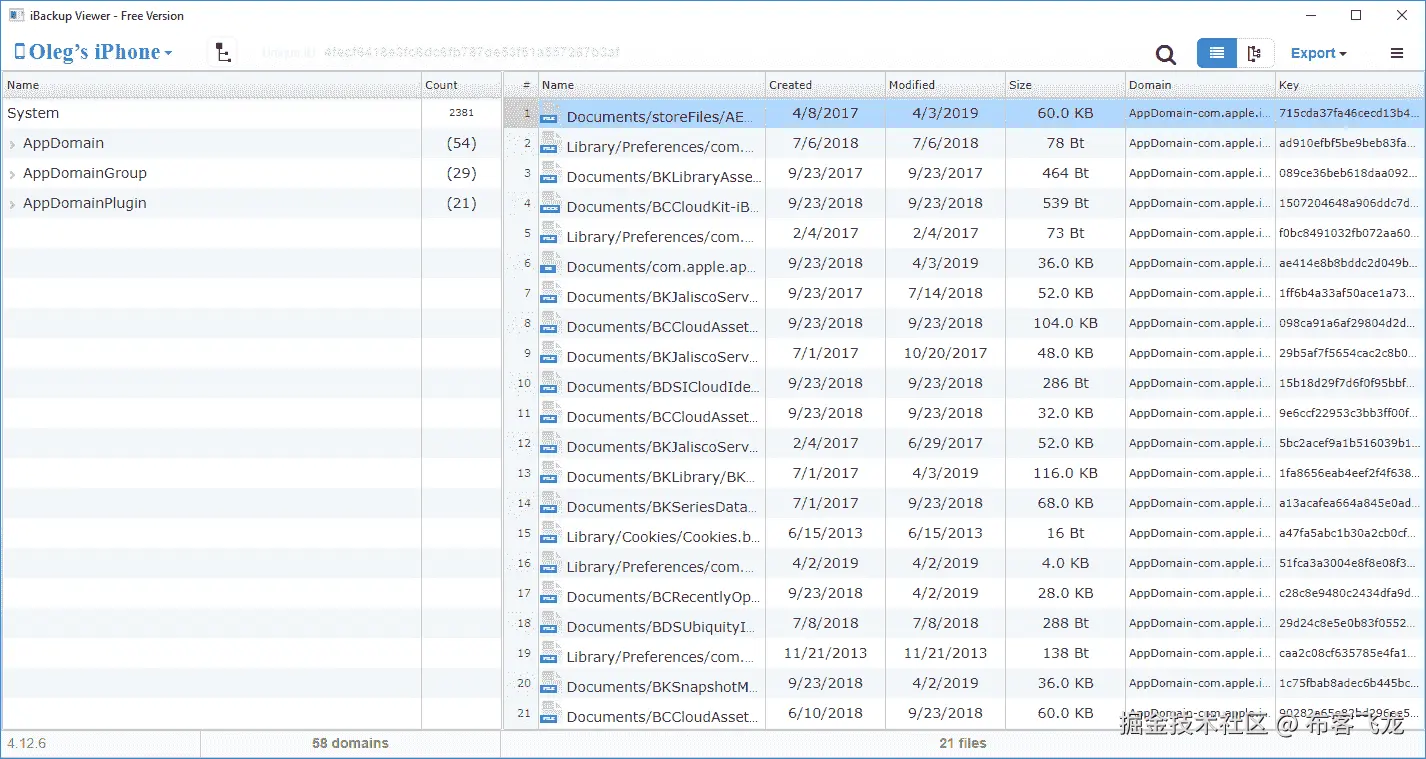Screen dimensions: 1426x759
Task: Click the file icon for Documents/com.apple.ap row
Action: (x=550, y=263)
